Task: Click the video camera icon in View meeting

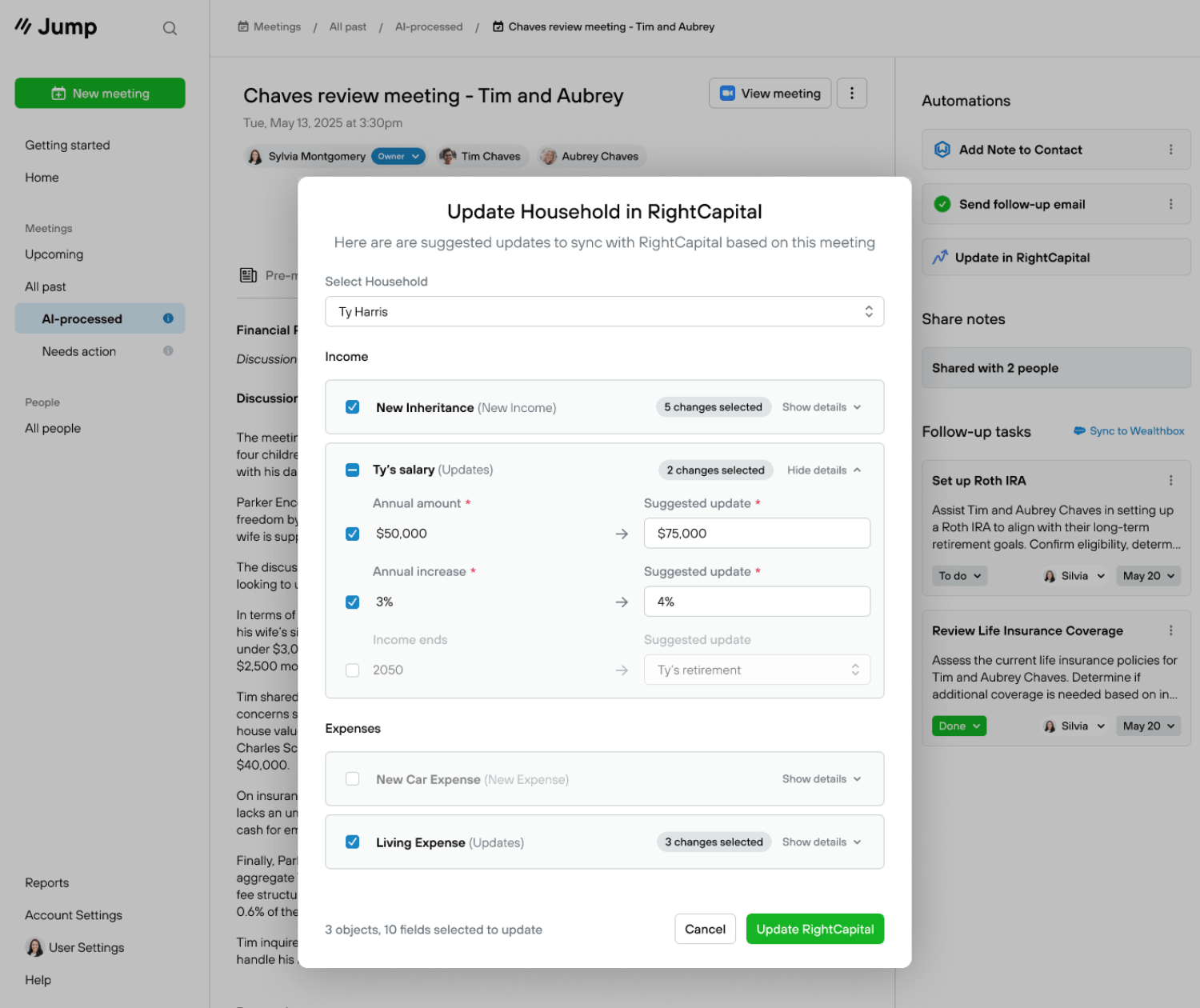Action: (727, 94)
